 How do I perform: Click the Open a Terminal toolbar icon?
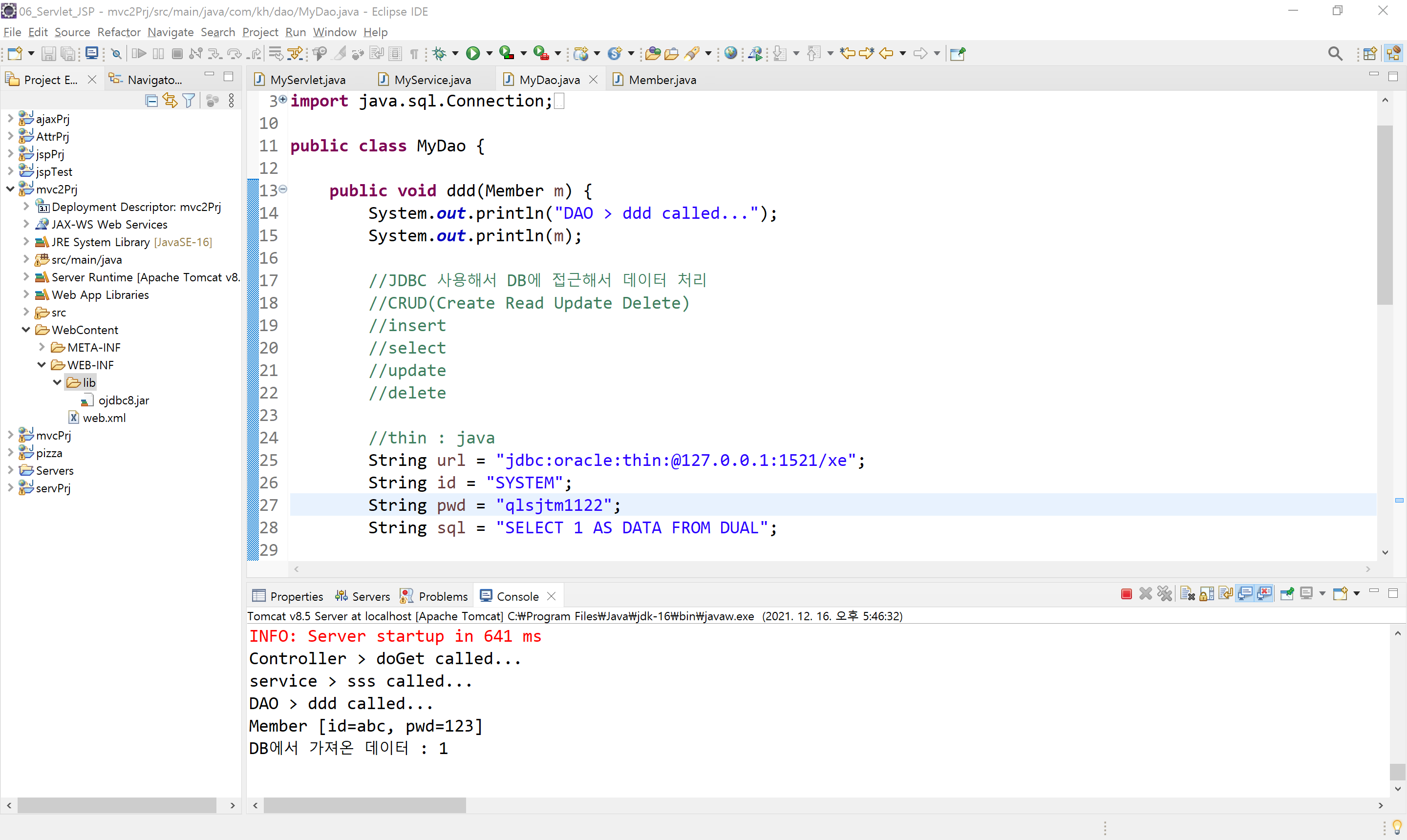(x=92, y=53)
